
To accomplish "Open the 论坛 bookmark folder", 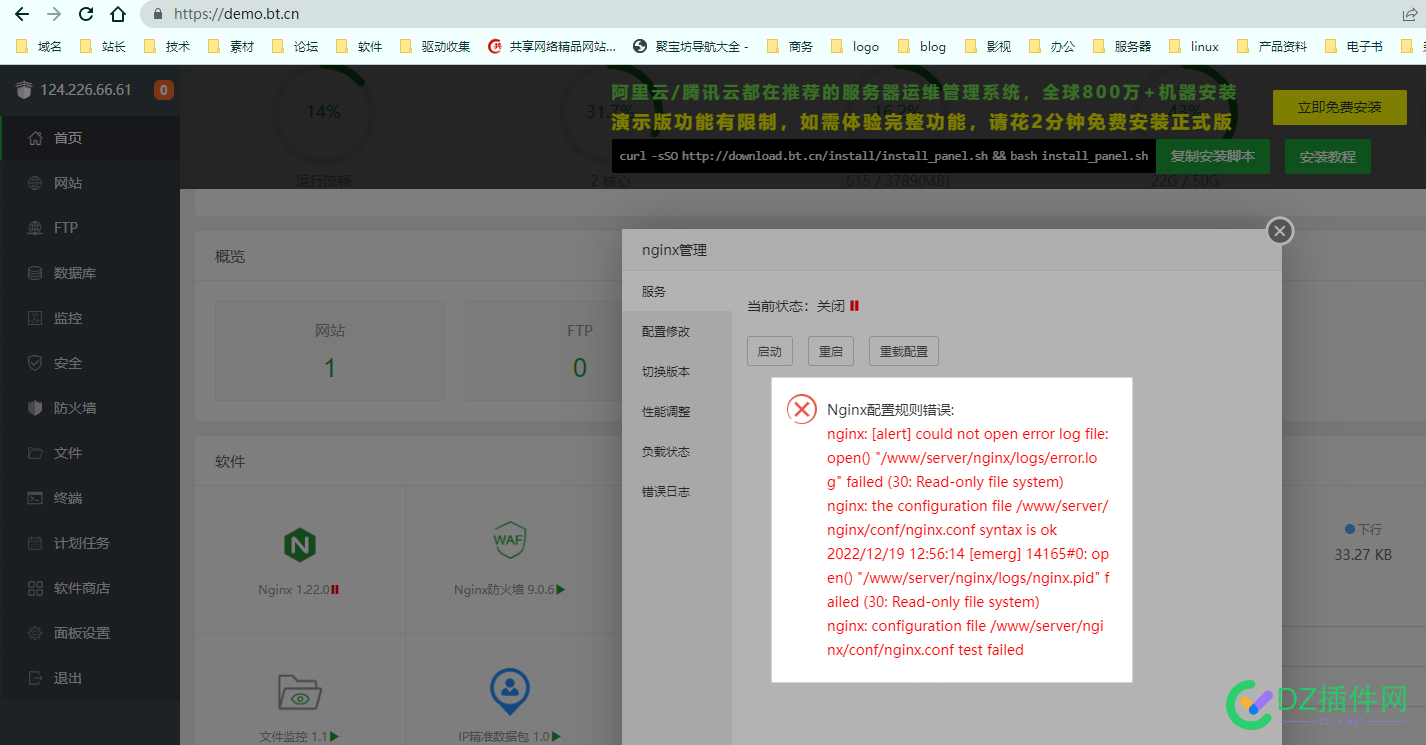I will 295,46.
